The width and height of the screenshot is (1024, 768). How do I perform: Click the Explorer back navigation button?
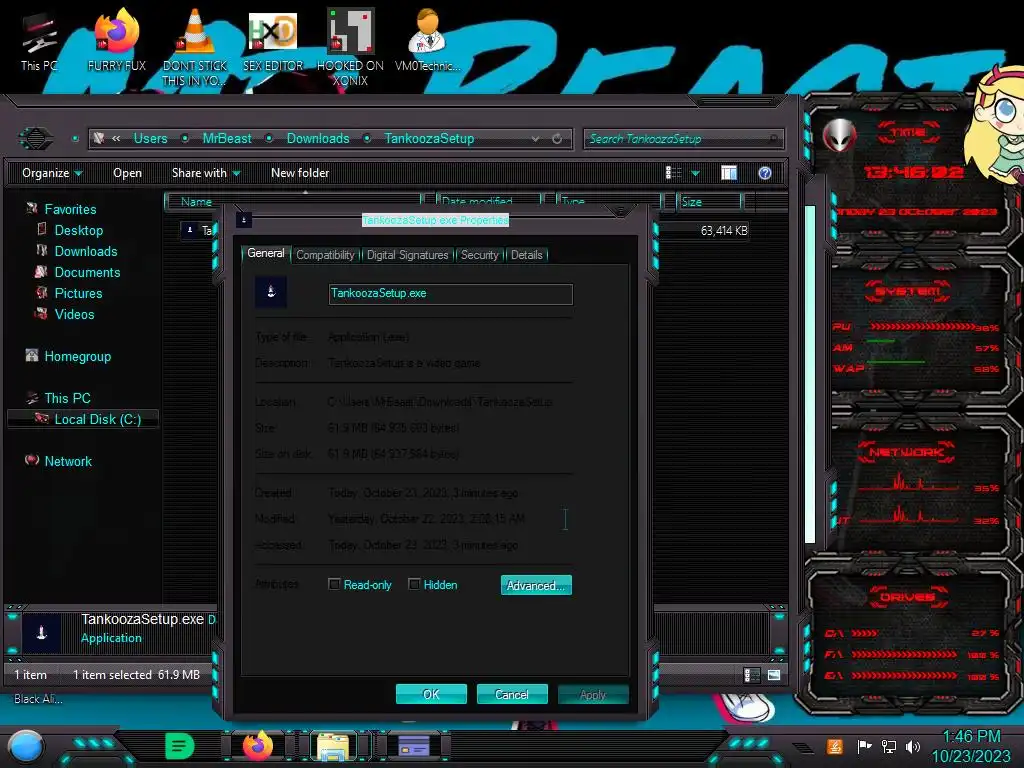pos(35,138)
